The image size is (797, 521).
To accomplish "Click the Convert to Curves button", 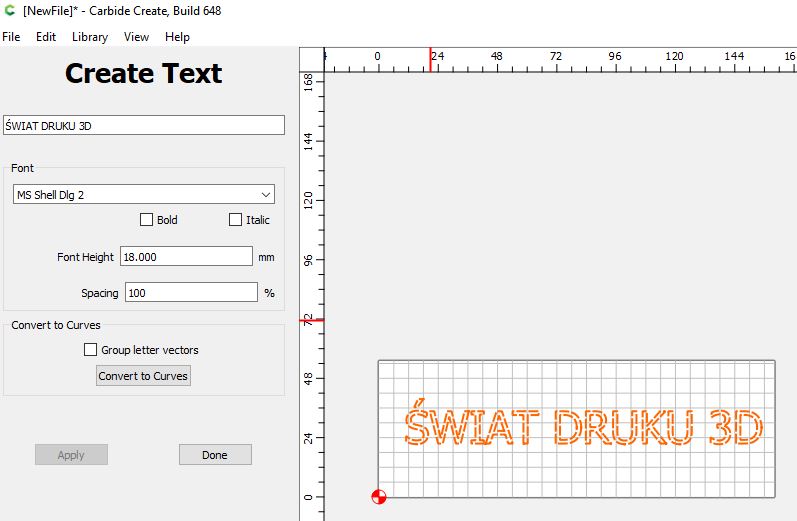I will click(143, 376).
